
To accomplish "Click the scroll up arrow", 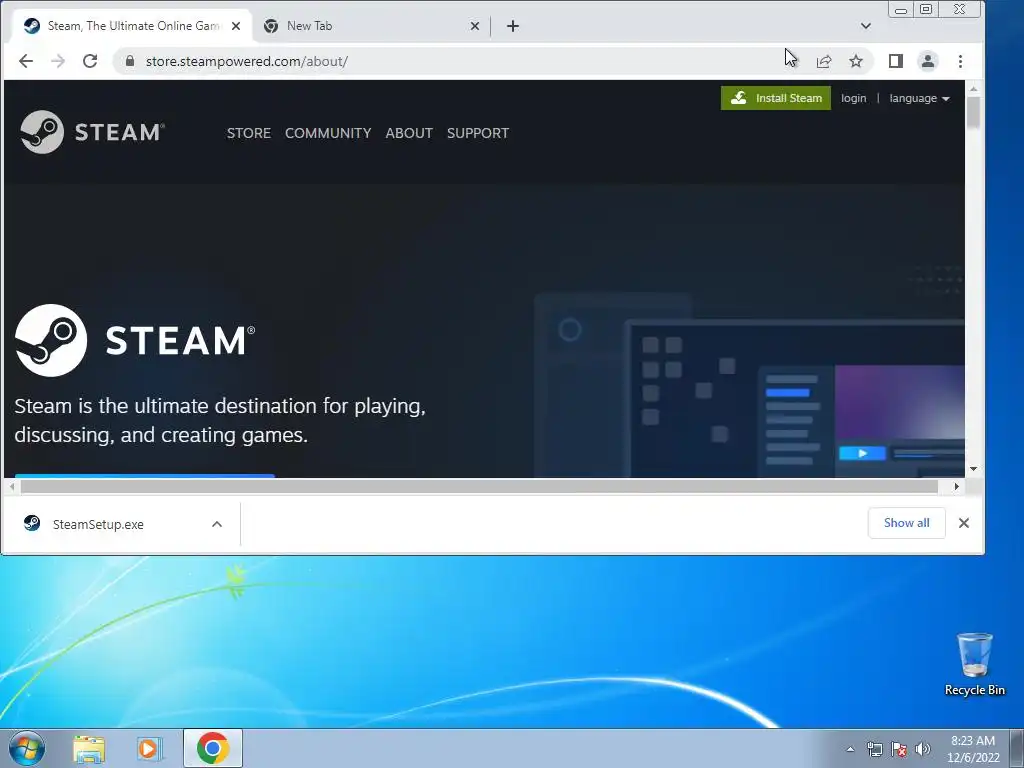I will pos(973,89).
